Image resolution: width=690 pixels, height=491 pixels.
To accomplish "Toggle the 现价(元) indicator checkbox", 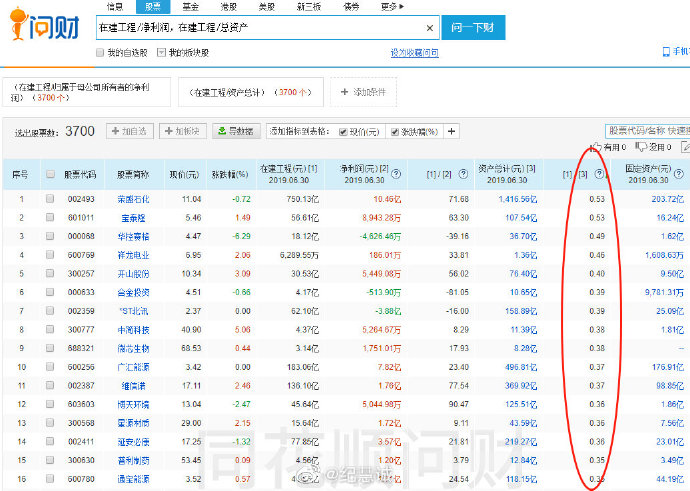I will click(343, 132).
